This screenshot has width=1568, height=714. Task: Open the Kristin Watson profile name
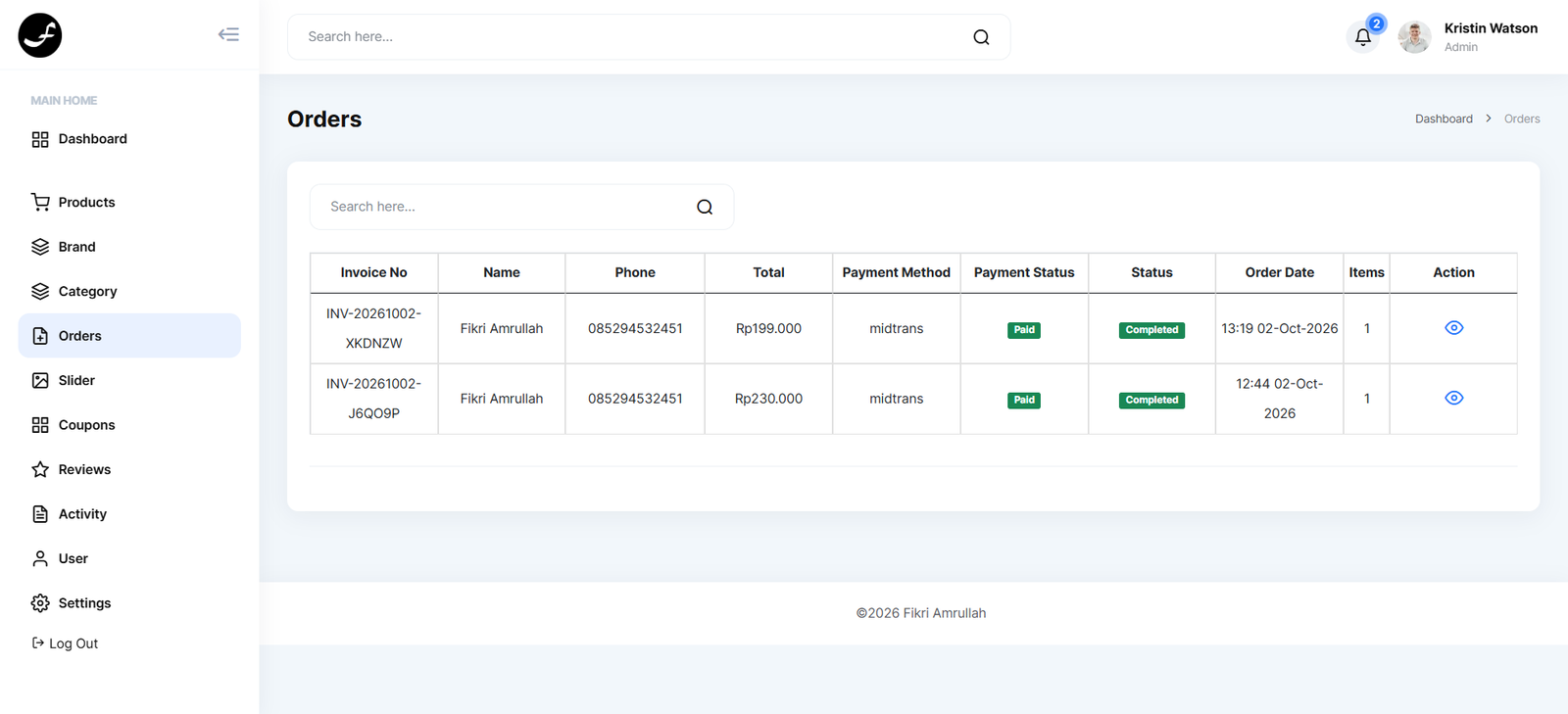click(x=1491, y=28)
